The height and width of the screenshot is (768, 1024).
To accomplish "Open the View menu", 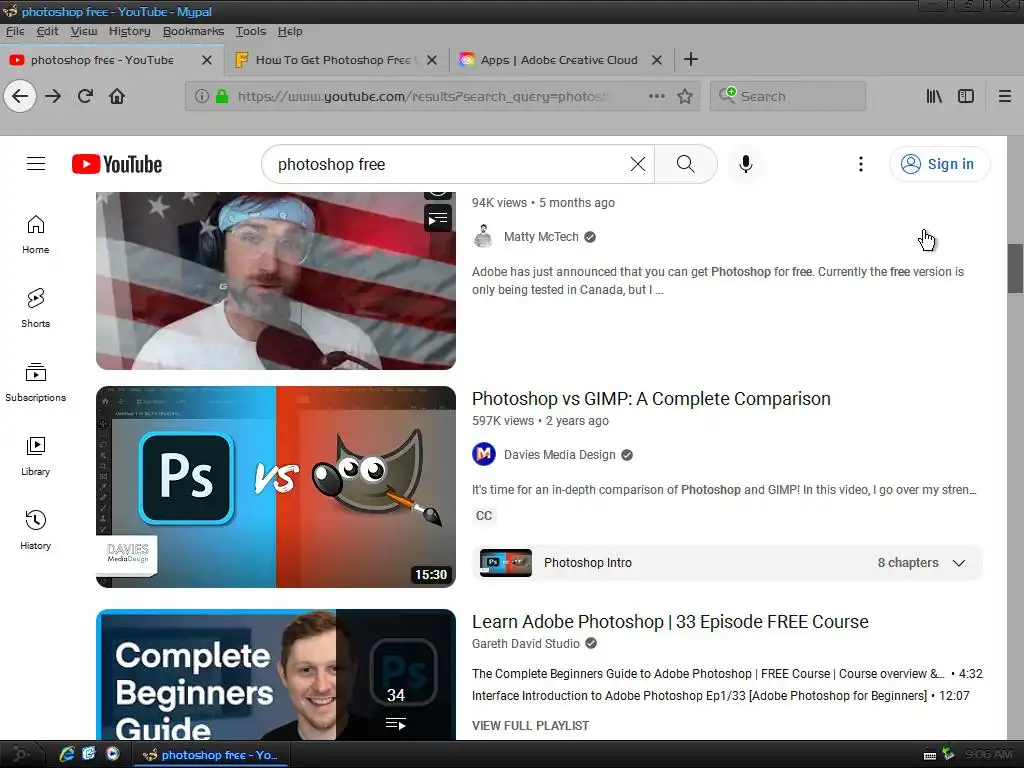I will click(84, 31).
